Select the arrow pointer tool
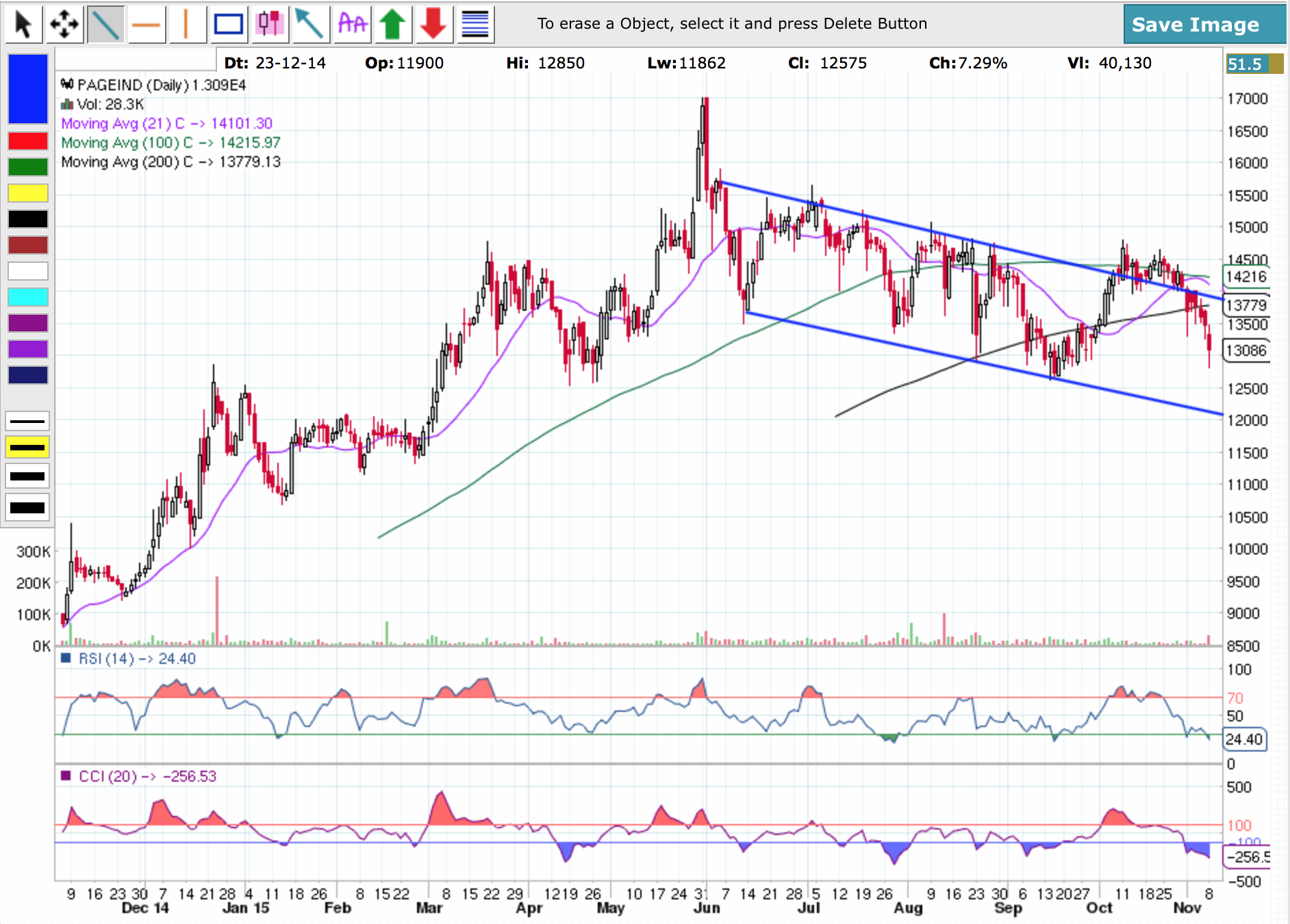1290x924 pixels. (23, 25)
